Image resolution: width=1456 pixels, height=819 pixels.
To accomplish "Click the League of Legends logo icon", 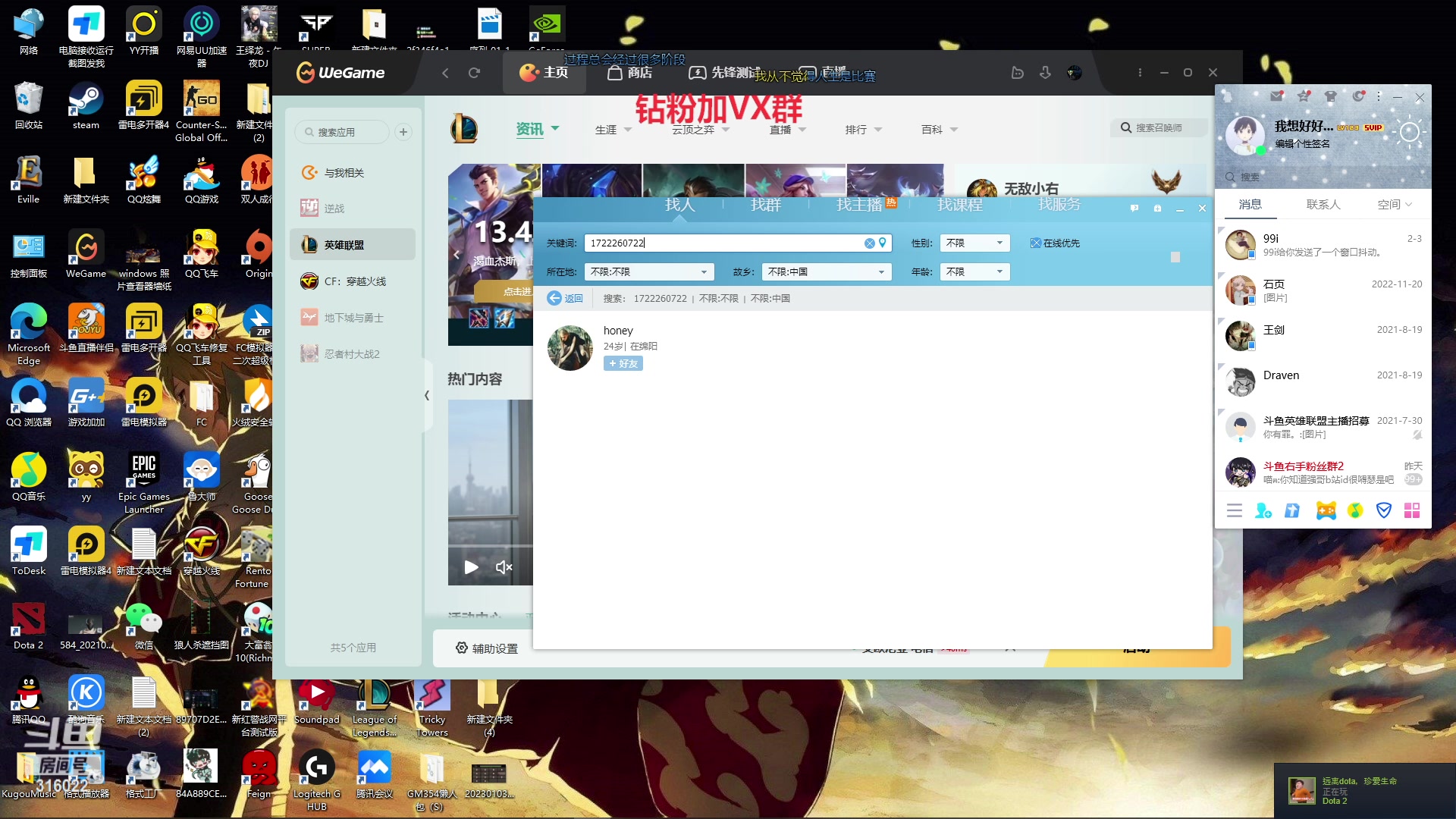I will (x=464, y=129).
